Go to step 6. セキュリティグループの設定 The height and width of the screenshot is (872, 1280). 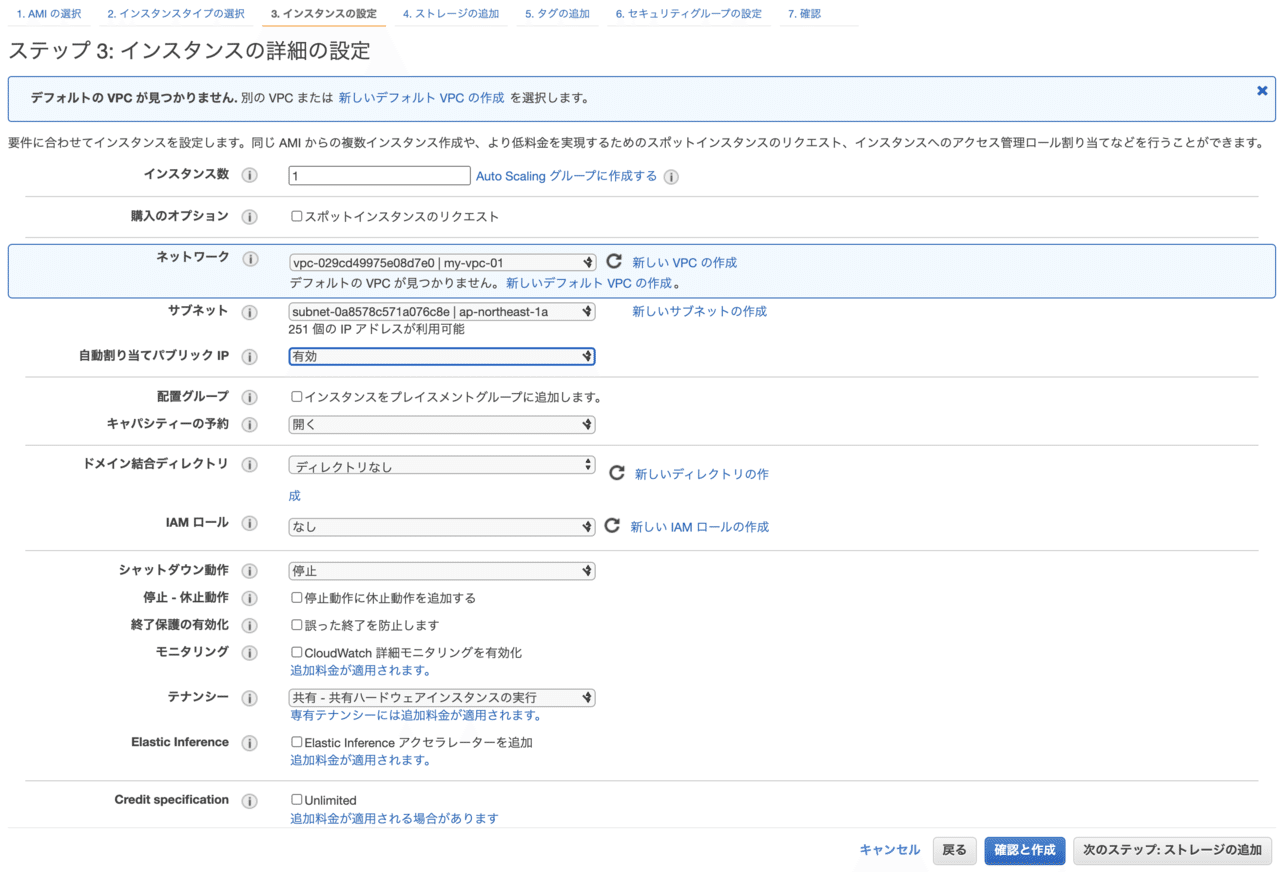tap(688, 14)
